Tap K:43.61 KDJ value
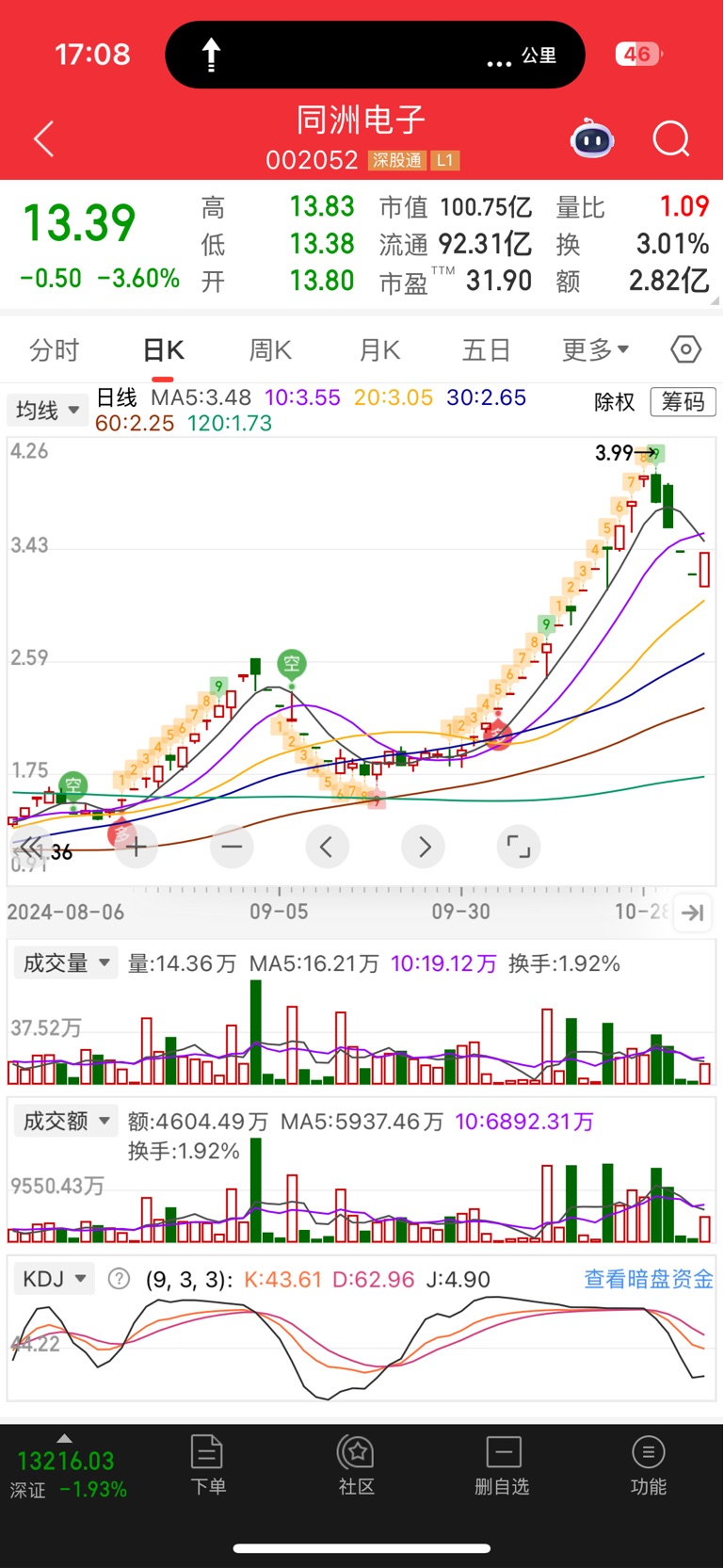 [282, 1279]
